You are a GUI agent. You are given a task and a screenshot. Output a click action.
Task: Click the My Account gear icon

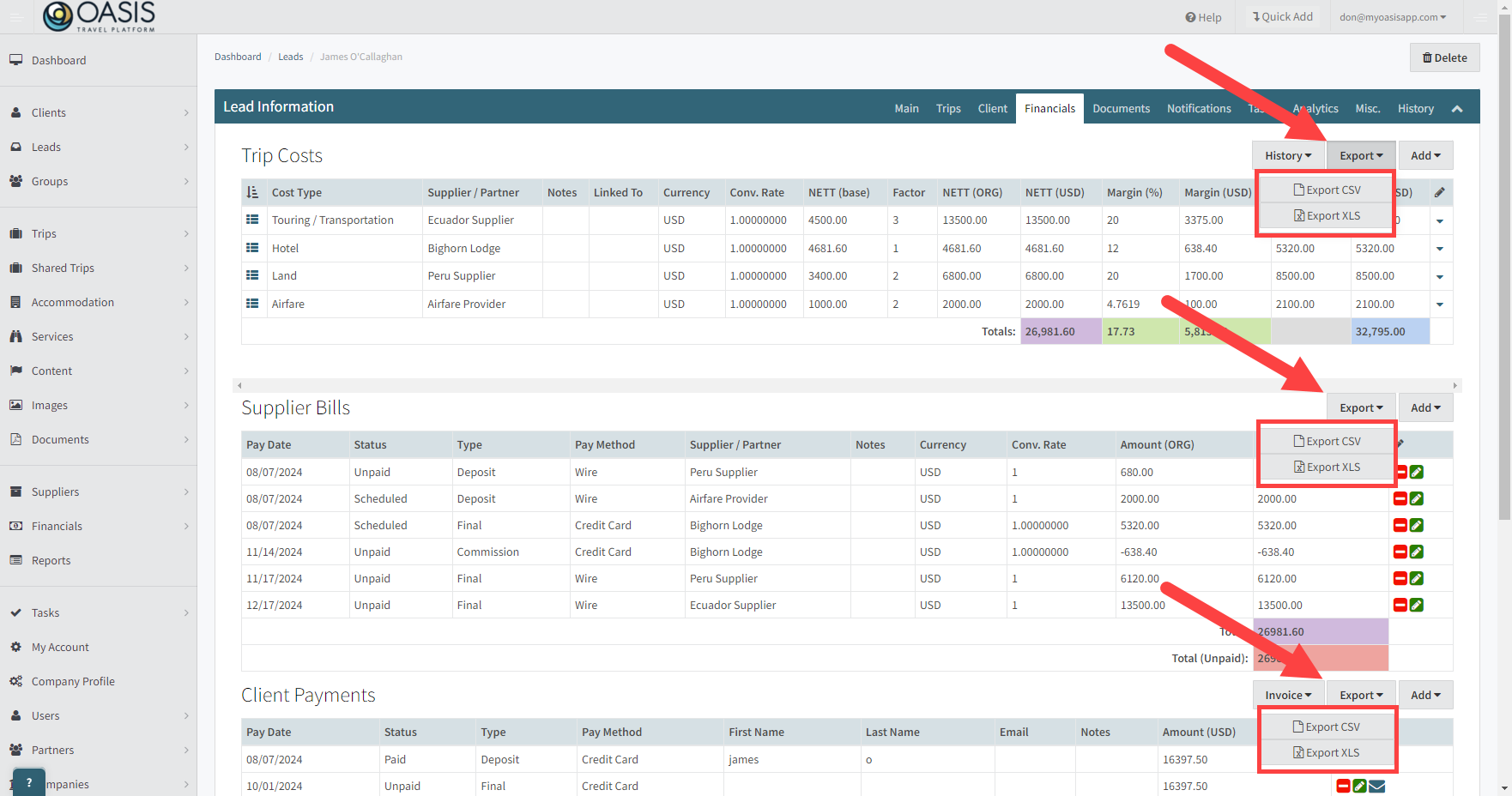15,647
